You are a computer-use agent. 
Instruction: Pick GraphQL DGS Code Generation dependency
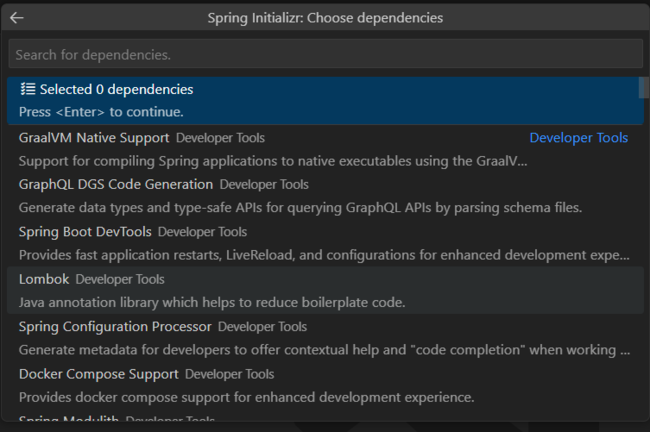coord(116,184)
